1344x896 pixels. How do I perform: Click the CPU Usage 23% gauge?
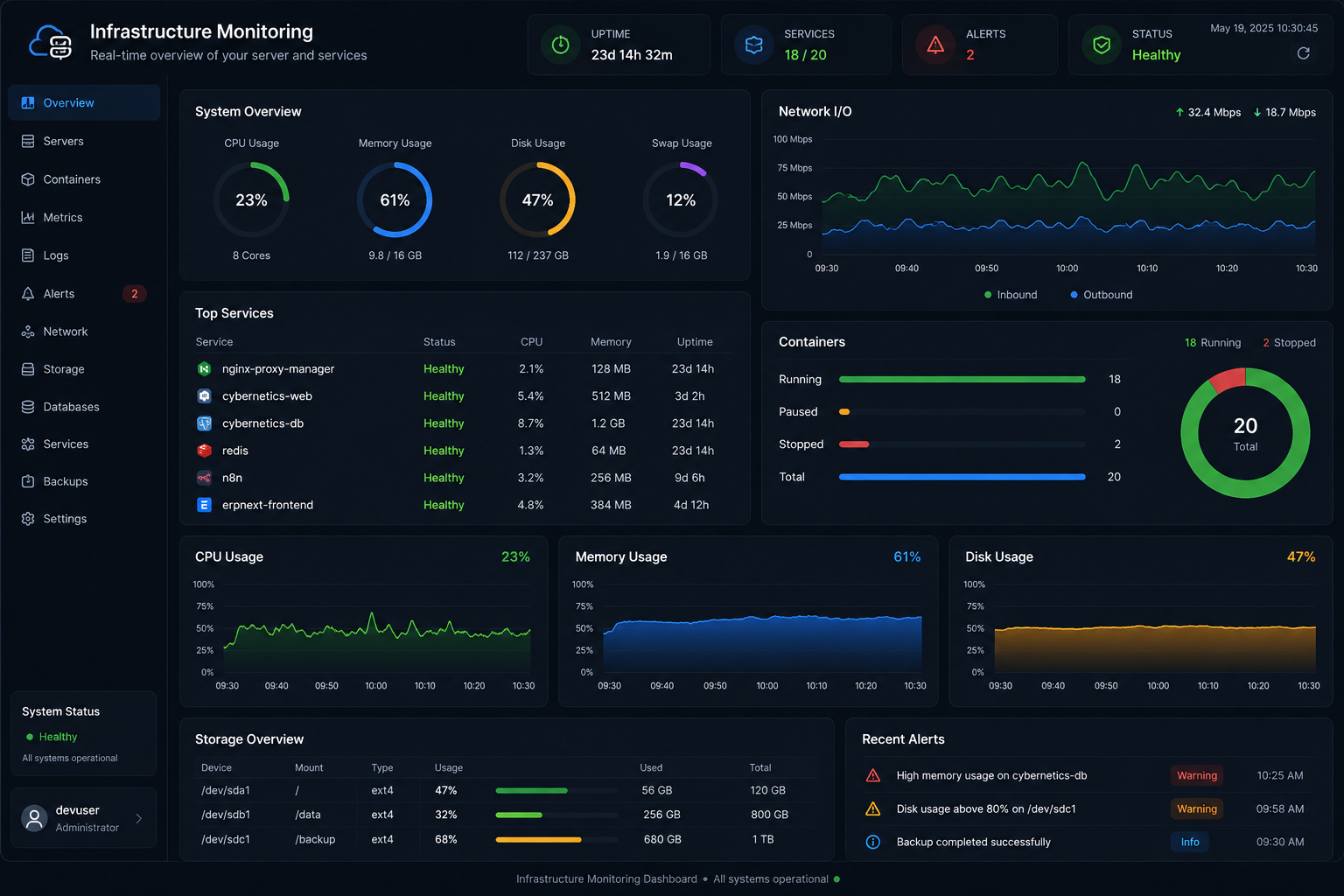click(251, 199)
